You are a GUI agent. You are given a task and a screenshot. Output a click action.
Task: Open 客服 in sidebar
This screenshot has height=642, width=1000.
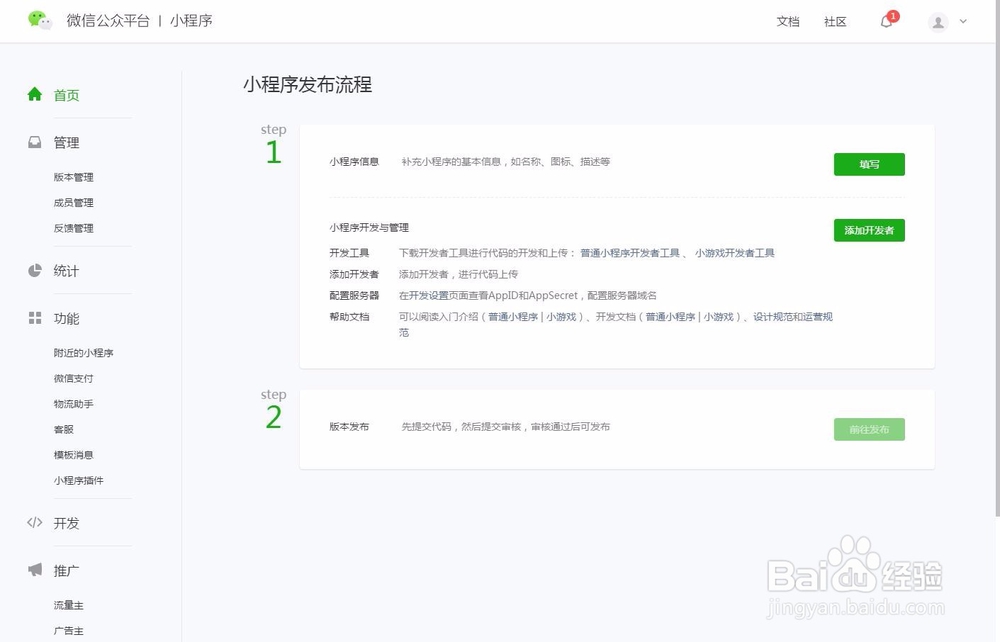tap(64, 429)
